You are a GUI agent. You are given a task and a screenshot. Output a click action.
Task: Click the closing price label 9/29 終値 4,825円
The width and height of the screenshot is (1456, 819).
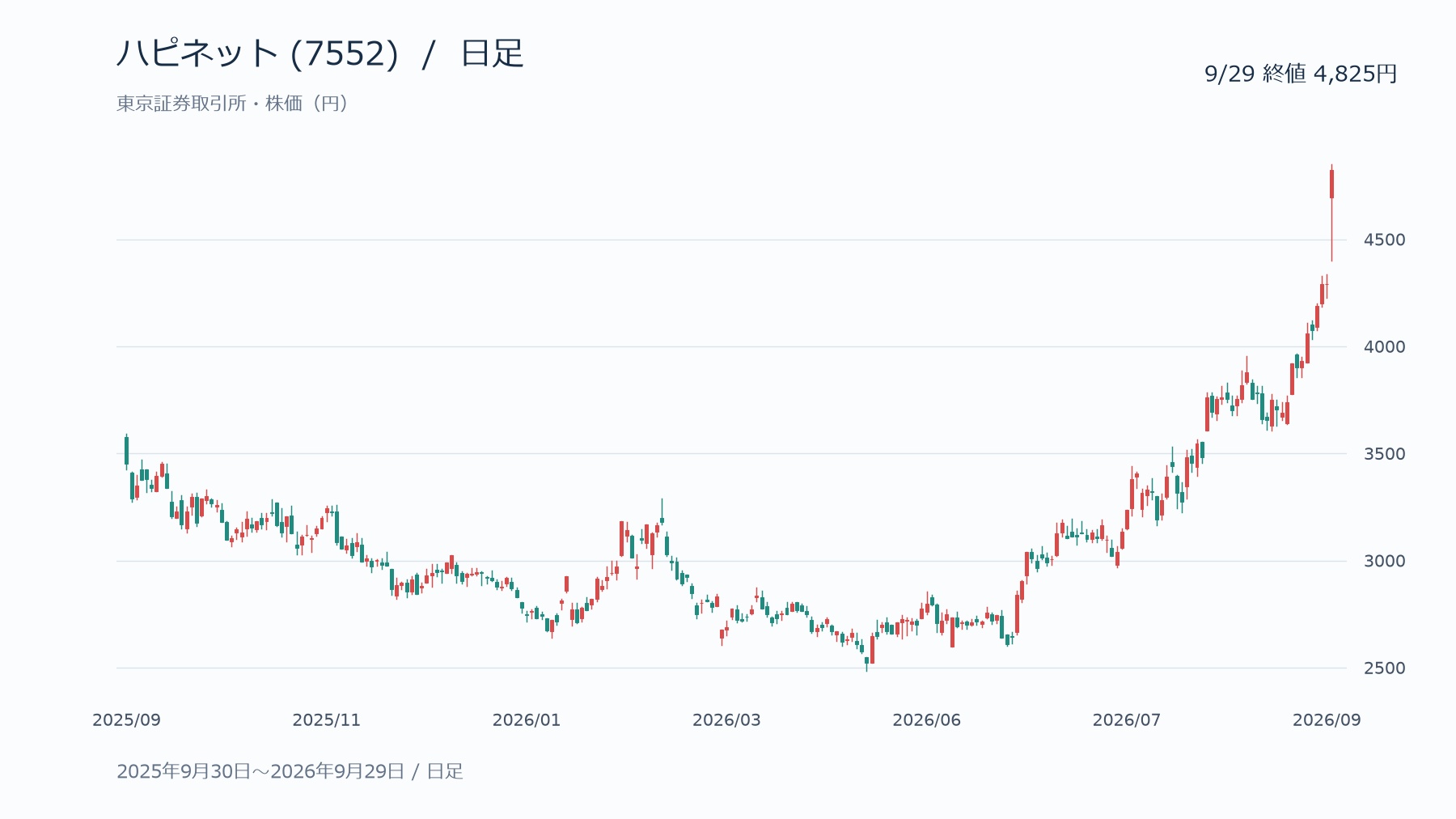pos(1301,74)
